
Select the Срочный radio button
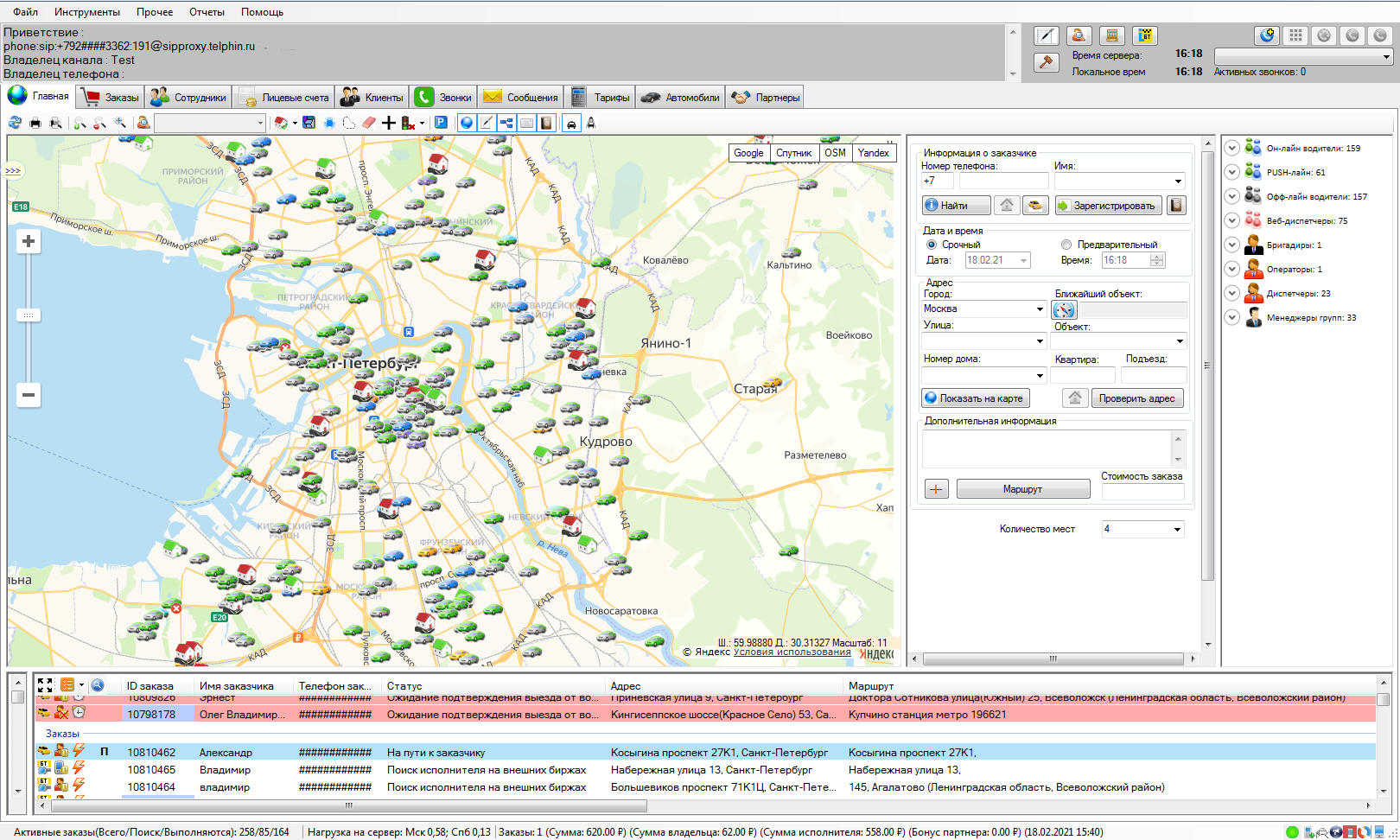tap(932, 245)
